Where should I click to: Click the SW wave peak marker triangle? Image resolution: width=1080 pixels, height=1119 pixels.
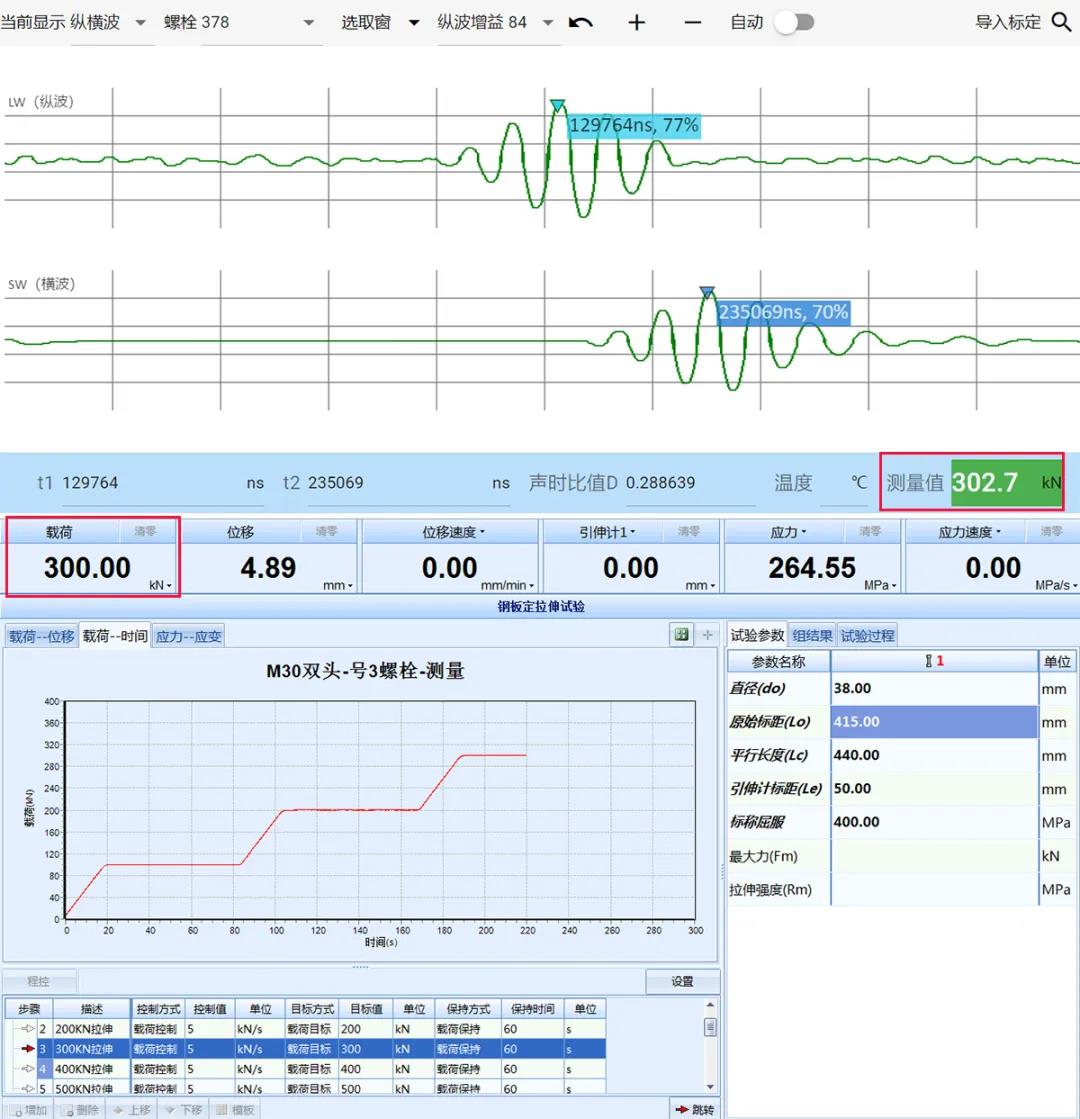(x=707, y=292)
